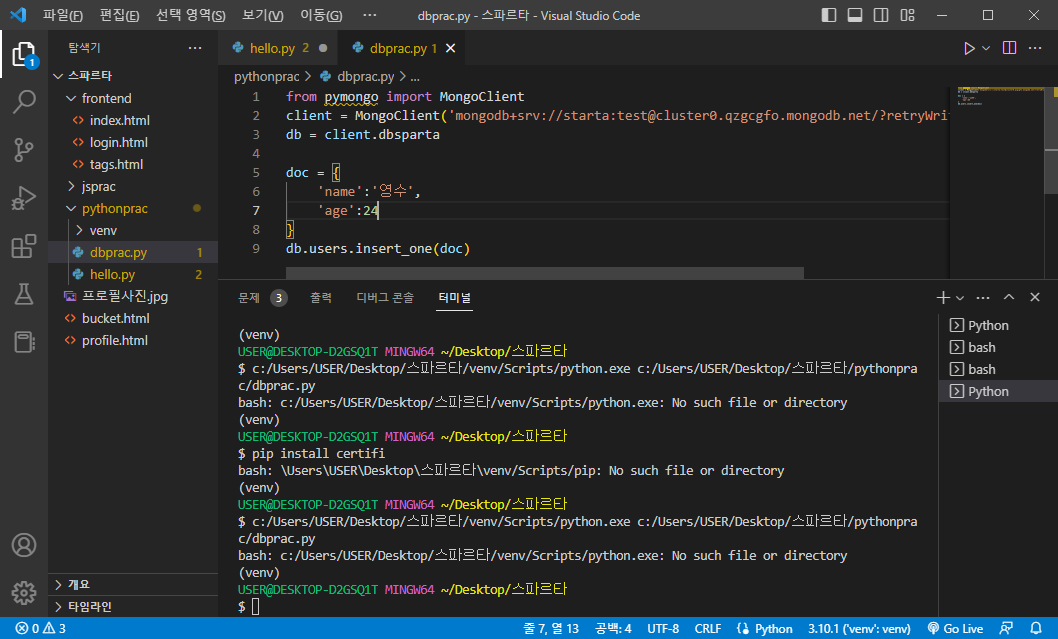Screen dimensions: 1058x639
Task: Open the Testing flask view
Action: click(x=24, y=294)
